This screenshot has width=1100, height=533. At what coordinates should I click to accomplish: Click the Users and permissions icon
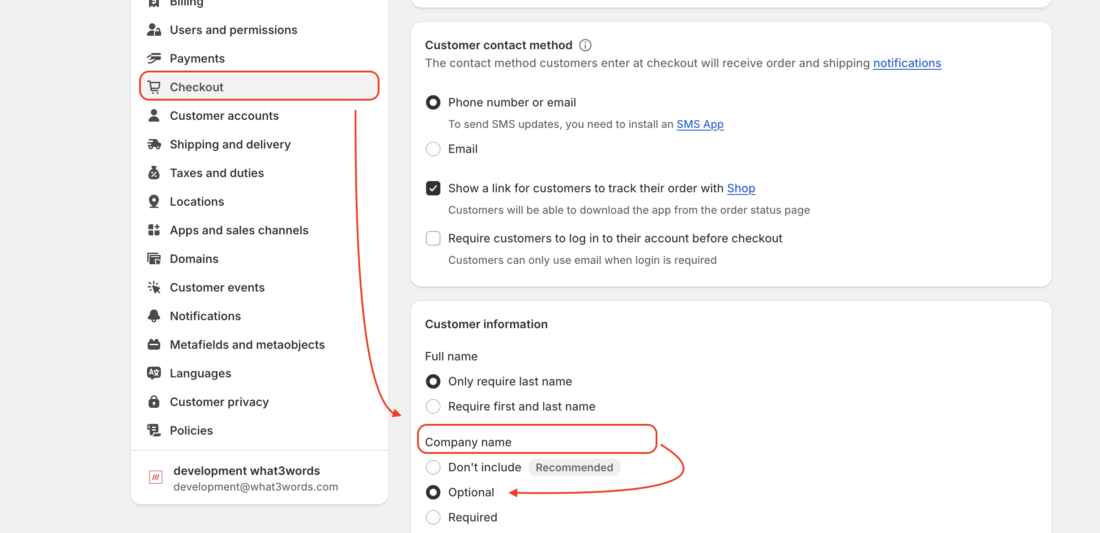(154, 30)
